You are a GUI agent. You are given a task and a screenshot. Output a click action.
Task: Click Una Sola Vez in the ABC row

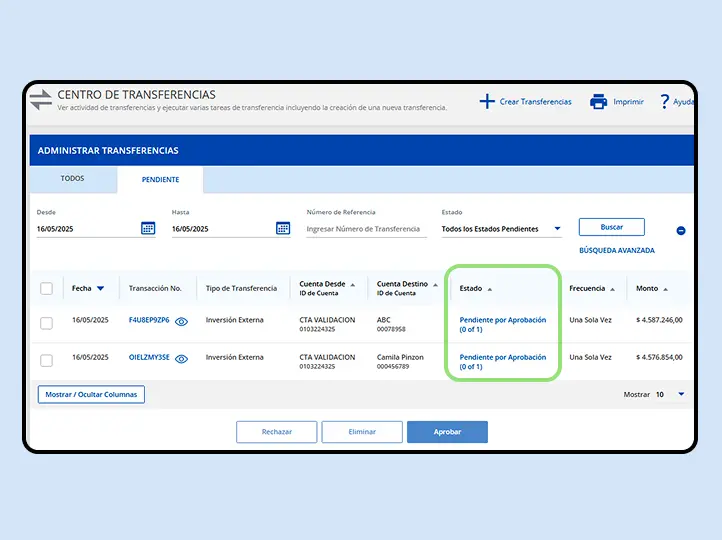pyautogui.click(x=590, y=320)
